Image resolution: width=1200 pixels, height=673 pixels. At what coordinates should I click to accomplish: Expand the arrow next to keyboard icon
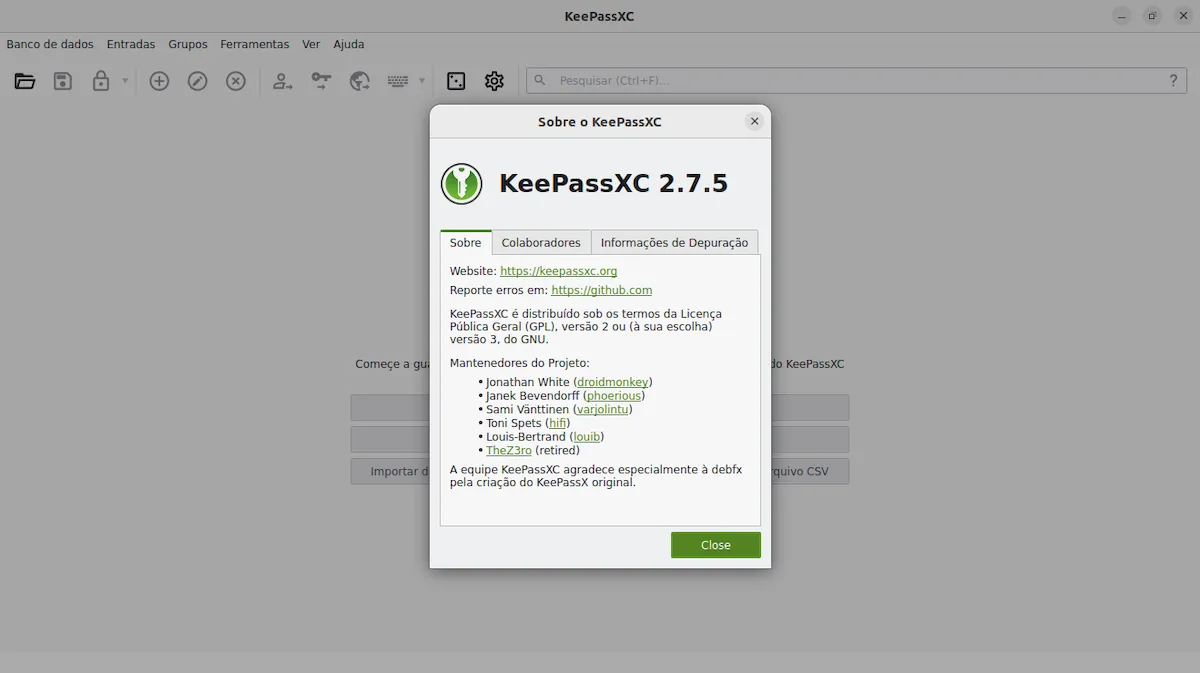(x=422, y=81)
